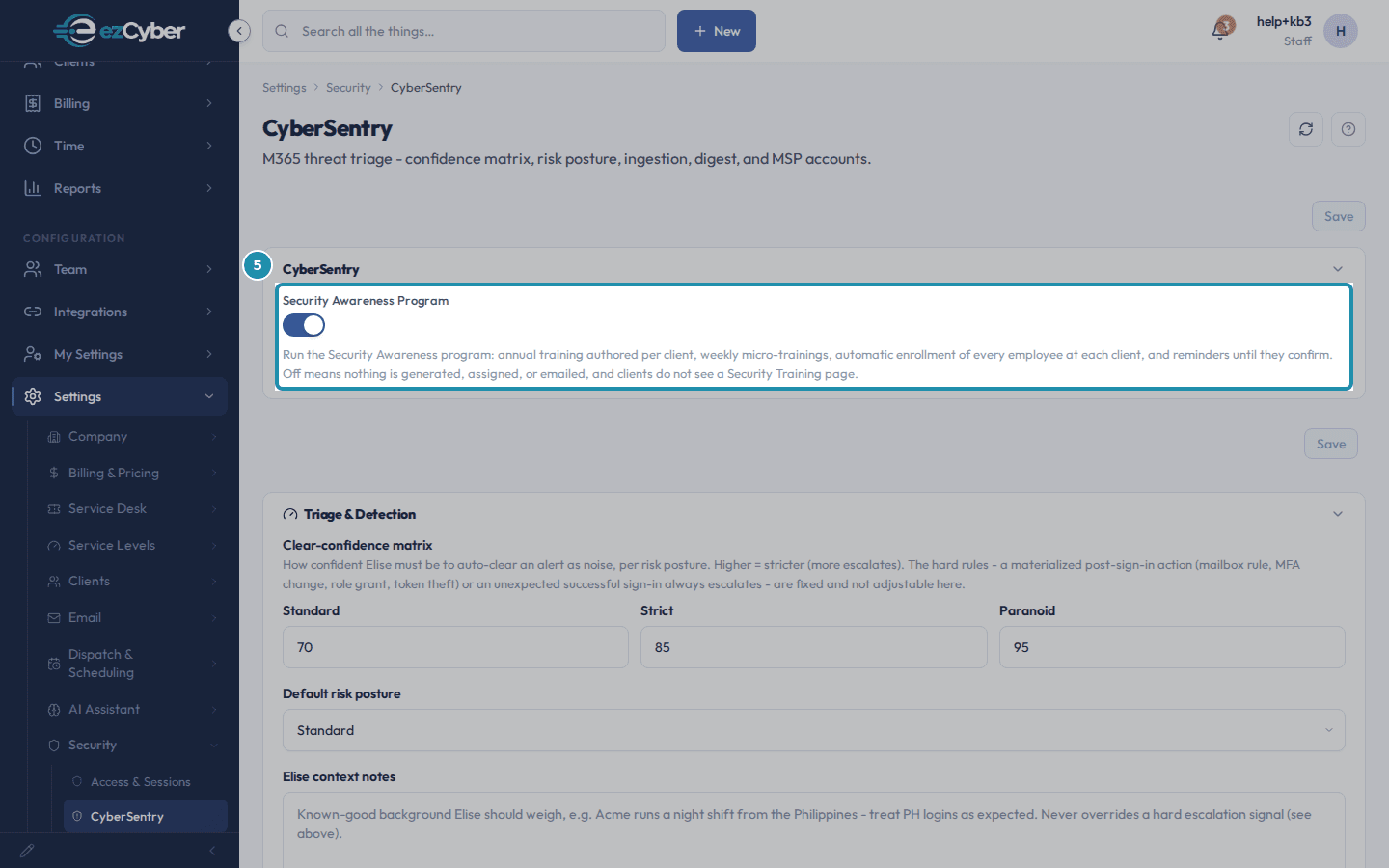Click the Integrations link icon

33,312
